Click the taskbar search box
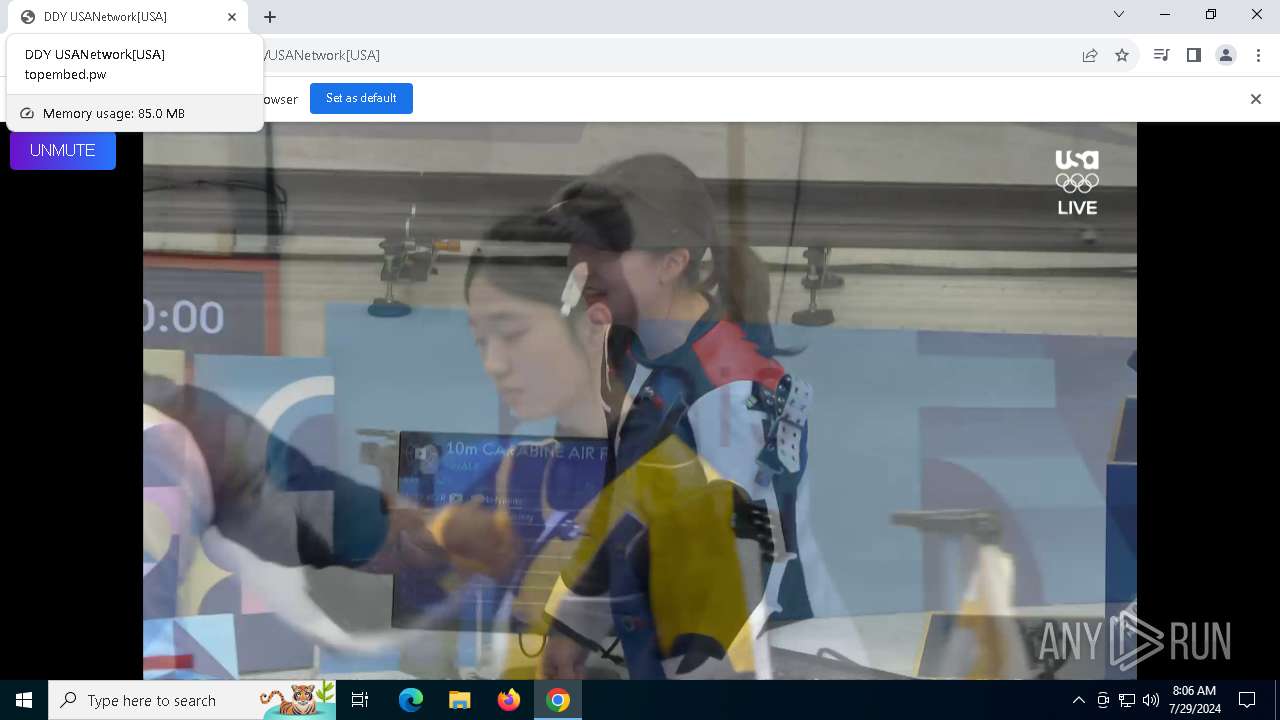This screenshot has width=1280, height=720. (x=192, y=700)
